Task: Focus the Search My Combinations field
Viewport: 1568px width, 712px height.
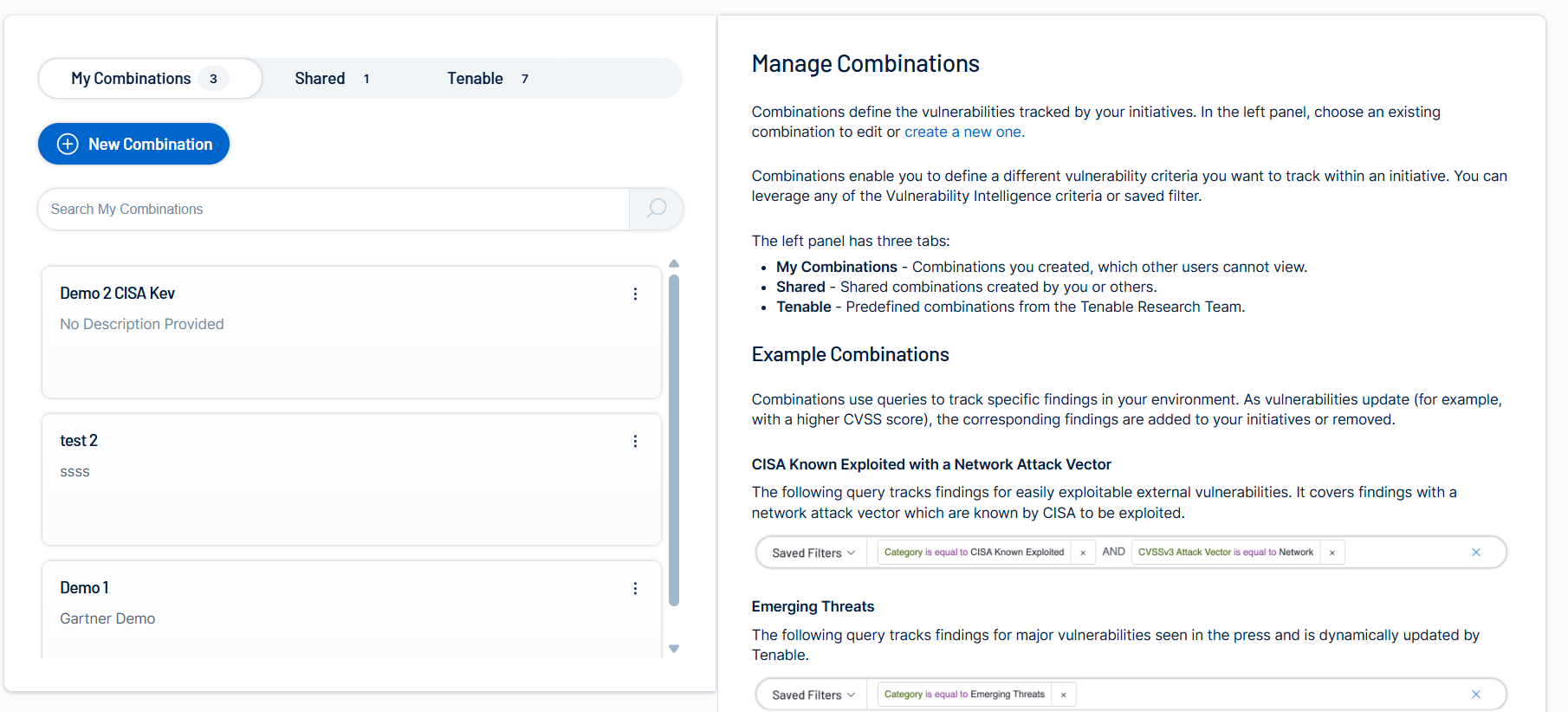Action: tap(334, 209)
